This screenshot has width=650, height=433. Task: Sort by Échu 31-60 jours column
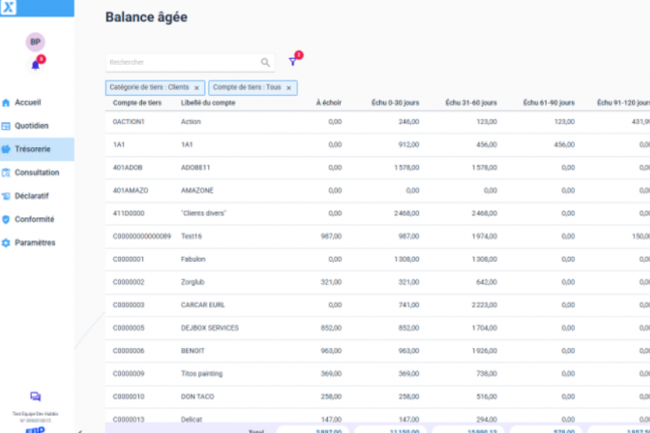tap(471, 103)
